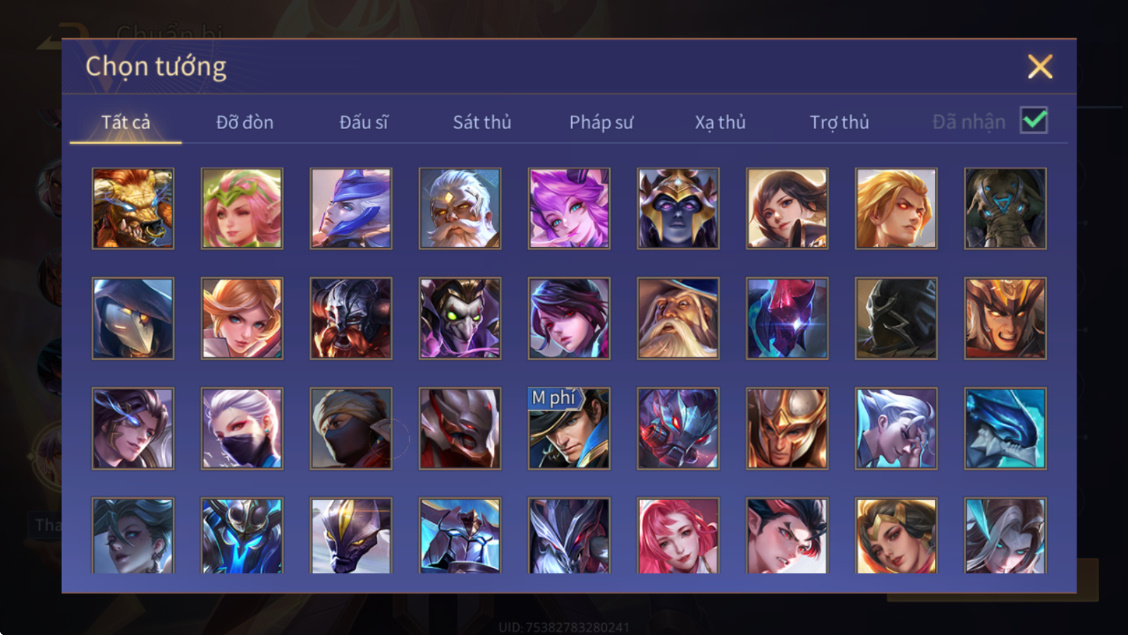This screenshot has height=635, width=1128.
Task: Pick the elephant-like armored hero portrait
Action: [x=1005, y=209]
